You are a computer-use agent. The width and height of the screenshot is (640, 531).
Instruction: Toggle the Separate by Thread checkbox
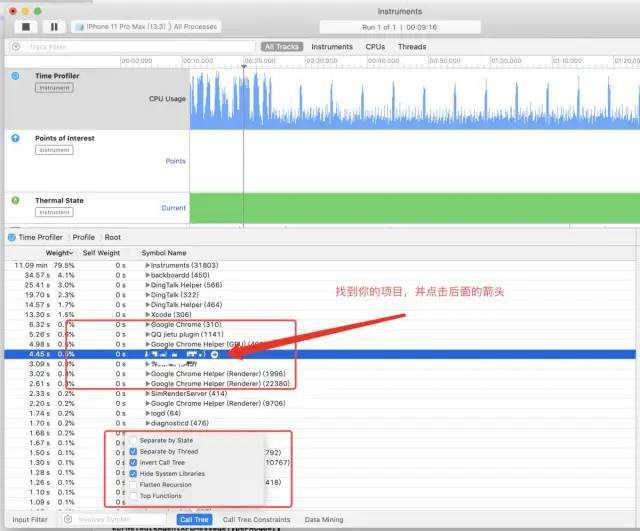[x=133, y=451]
